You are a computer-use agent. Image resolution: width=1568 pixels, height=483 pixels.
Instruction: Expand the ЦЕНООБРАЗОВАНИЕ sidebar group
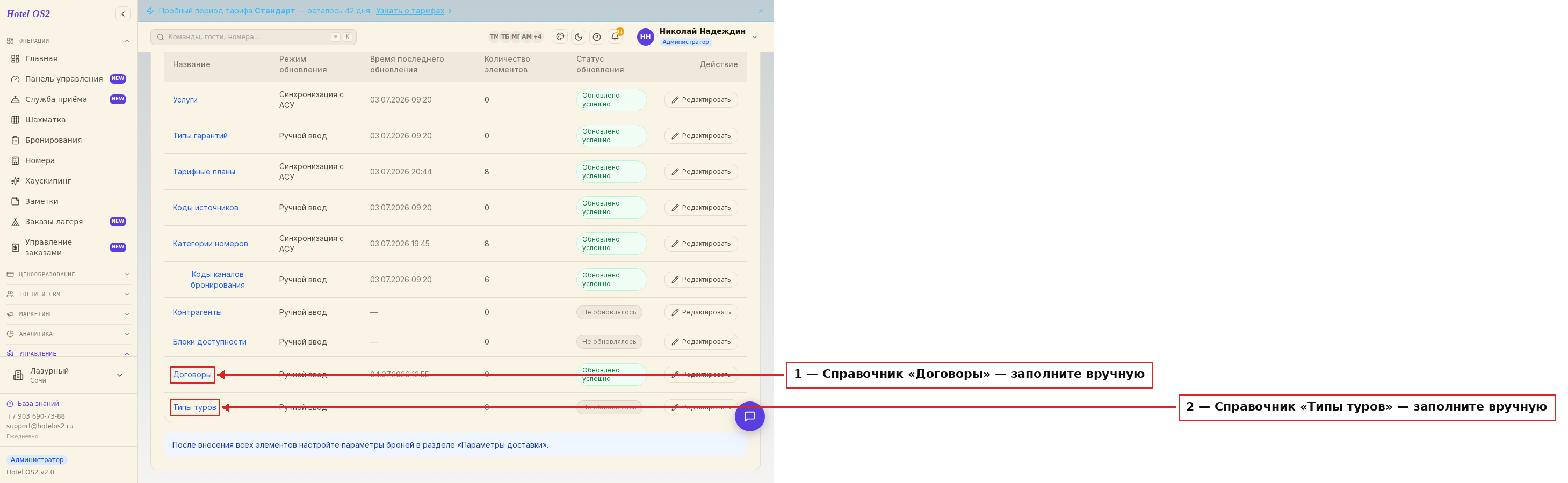pos(68,274)
